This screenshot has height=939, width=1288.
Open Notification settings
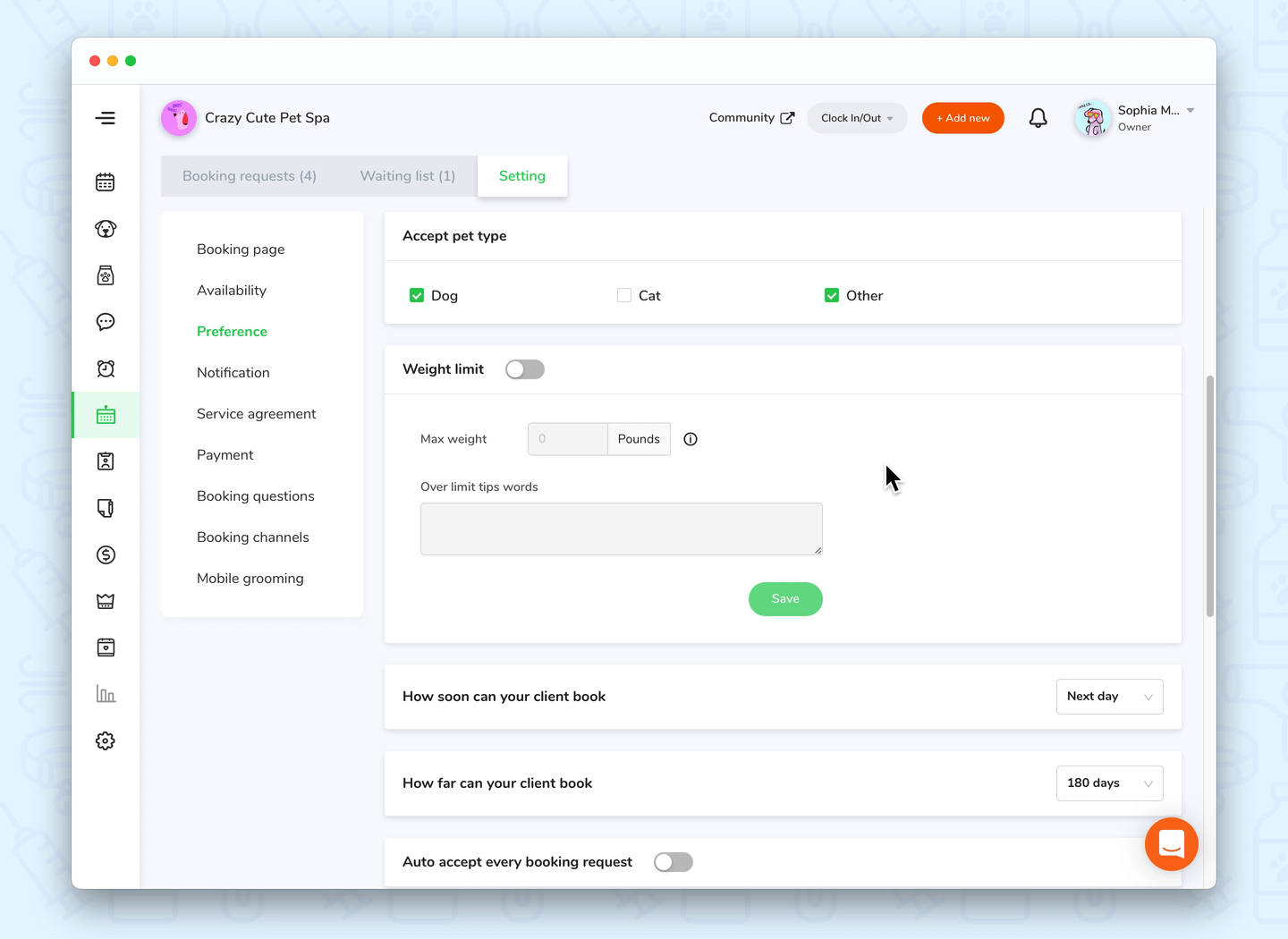233,373
